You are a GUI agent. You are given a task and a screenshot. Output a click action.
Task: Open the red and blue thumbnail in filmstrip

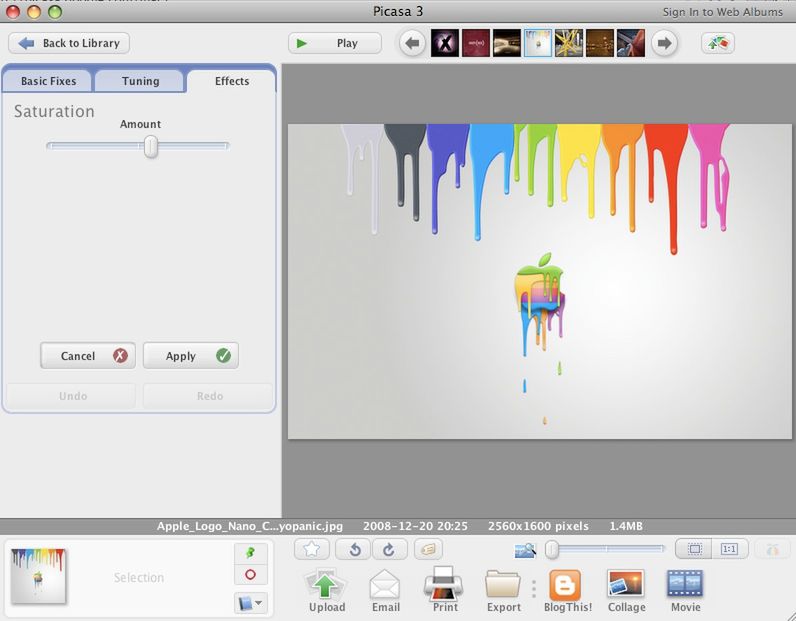pos(631,43)
